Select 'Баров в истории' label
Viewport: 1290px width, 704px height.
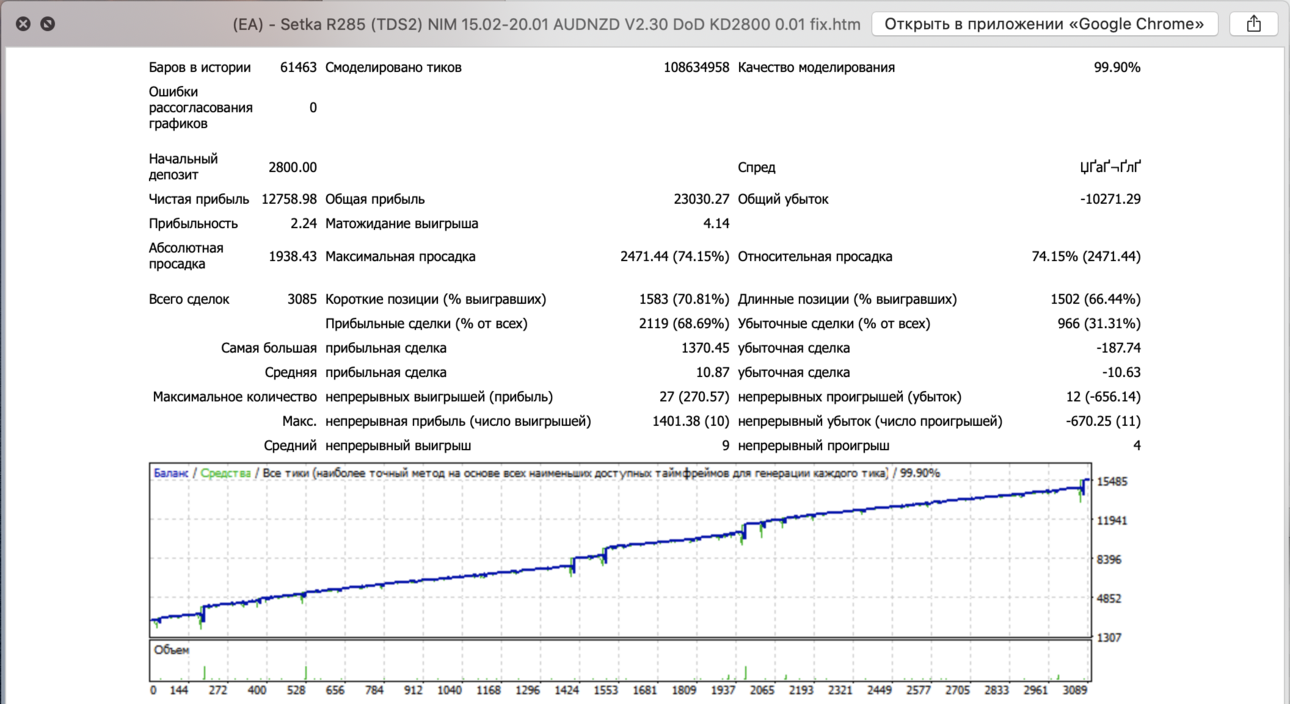coord(200,68)
